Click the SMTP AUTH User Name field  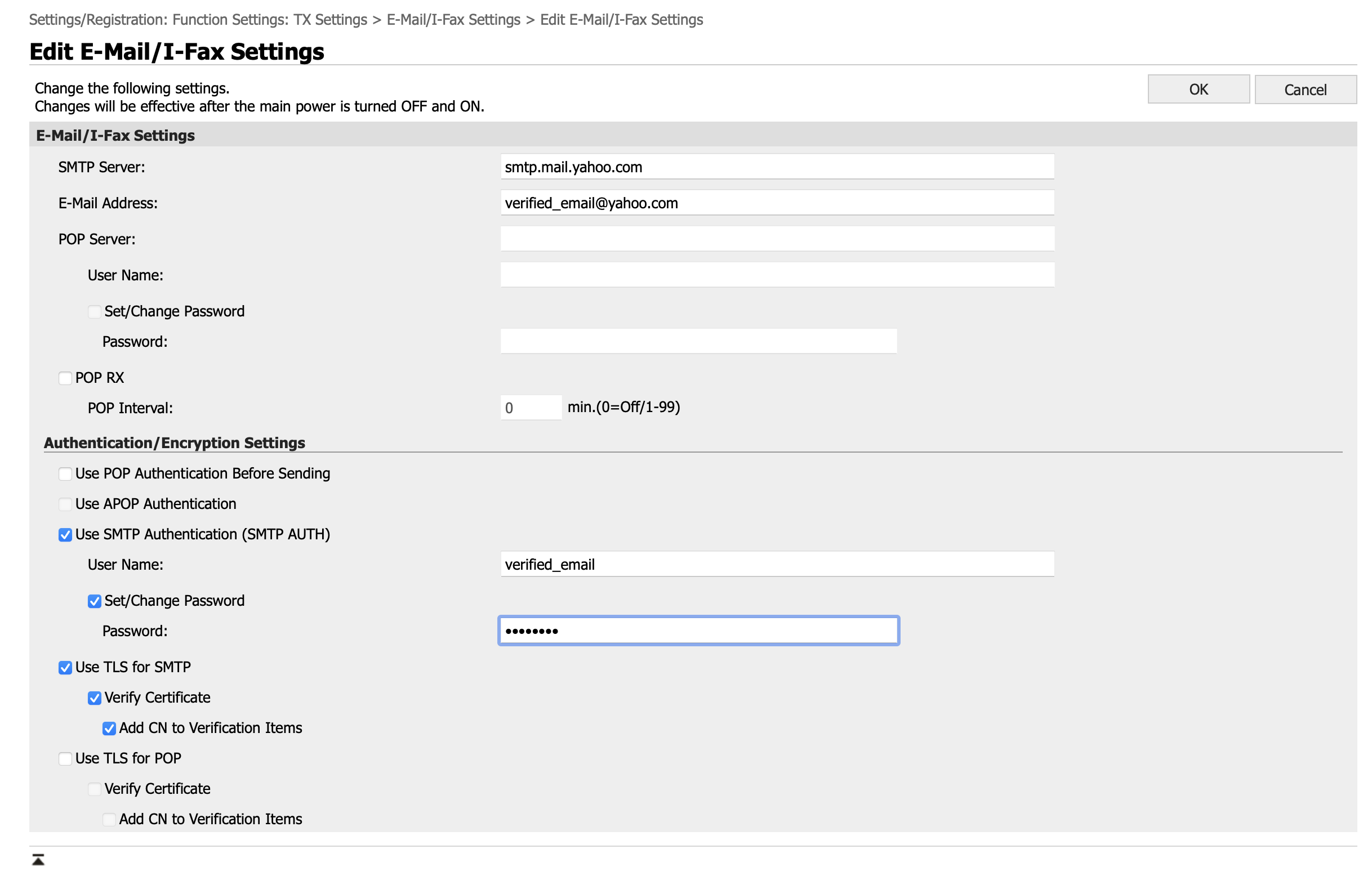point(777,565)
